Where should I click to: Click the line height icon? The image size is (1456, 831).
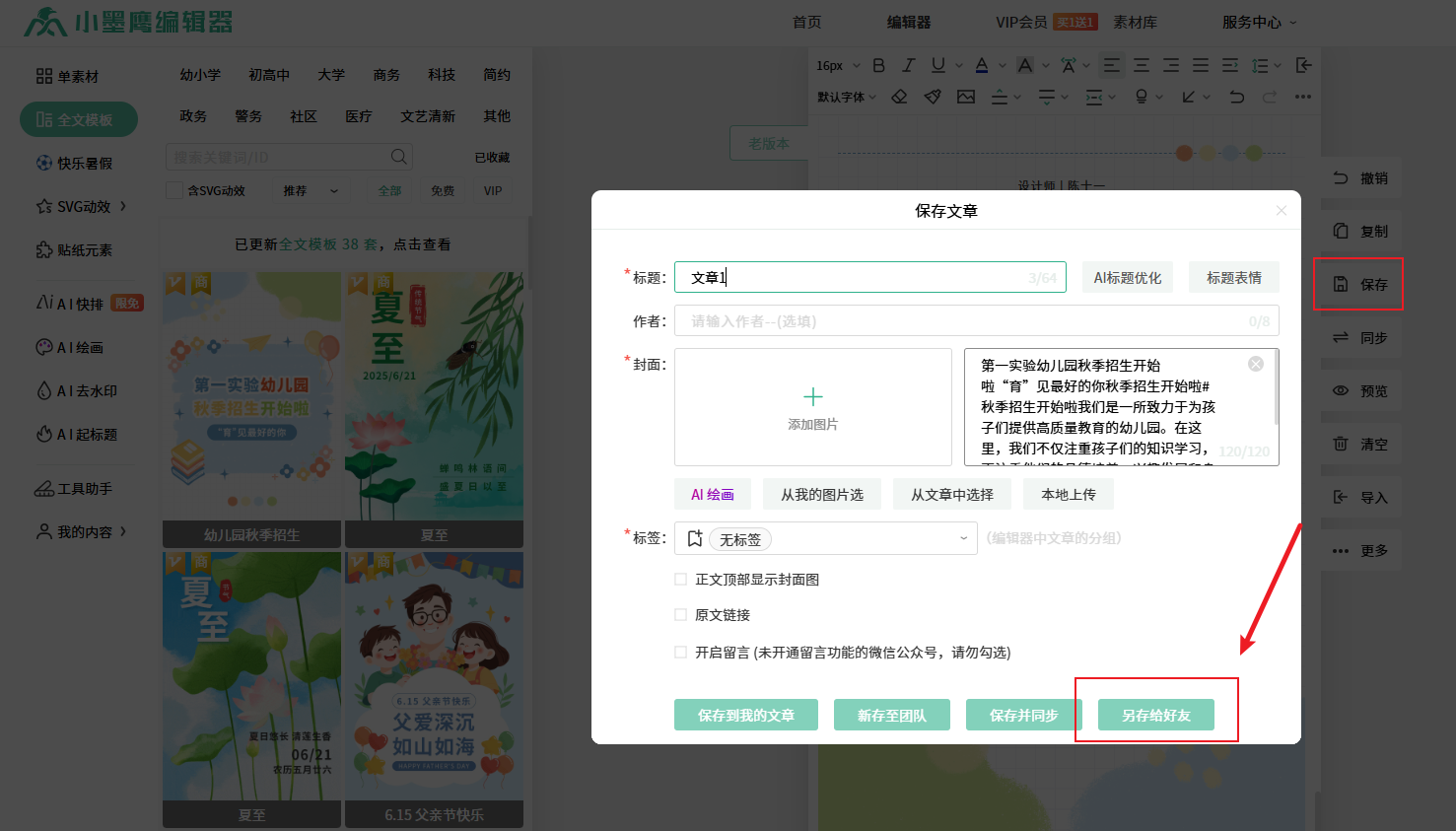point(1260,65)
